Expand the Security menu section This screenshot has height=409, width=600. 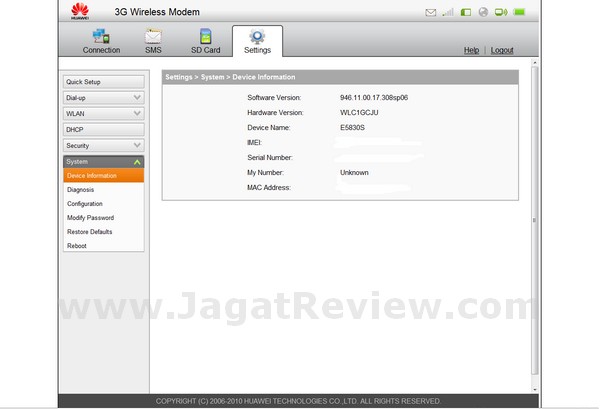(x=103, y=146)
